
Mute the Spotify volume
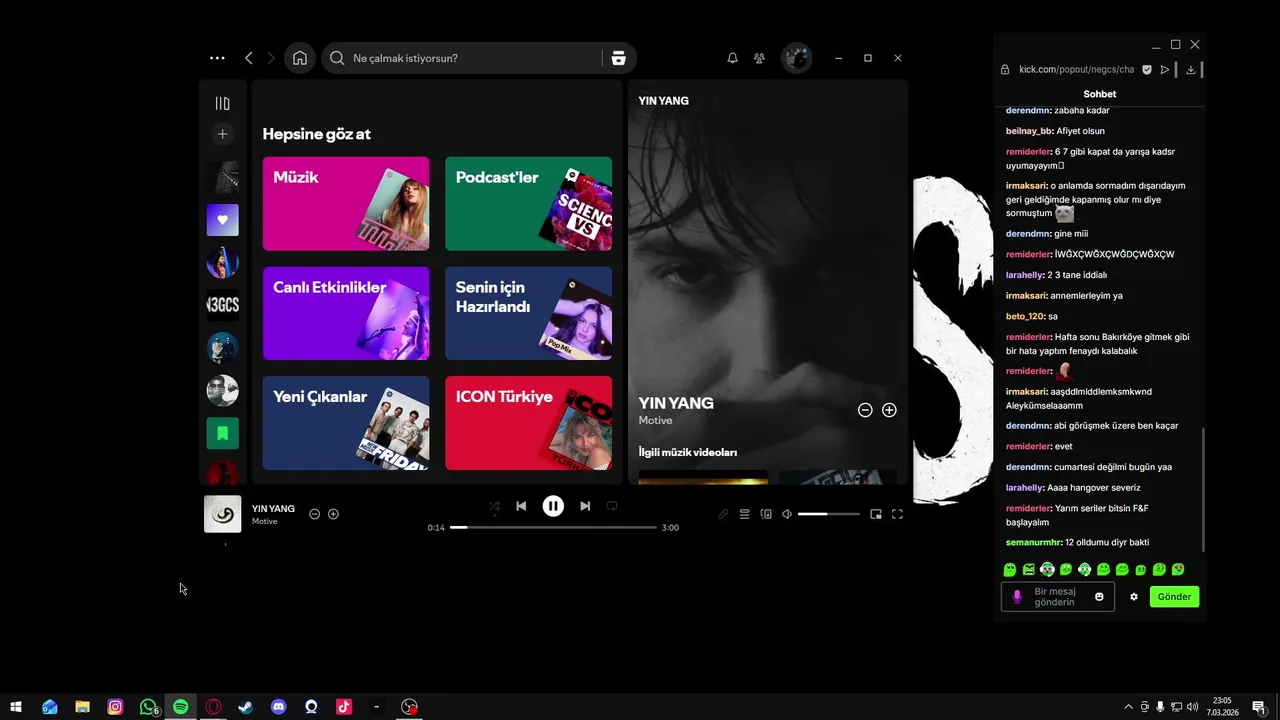coord(787,514)
